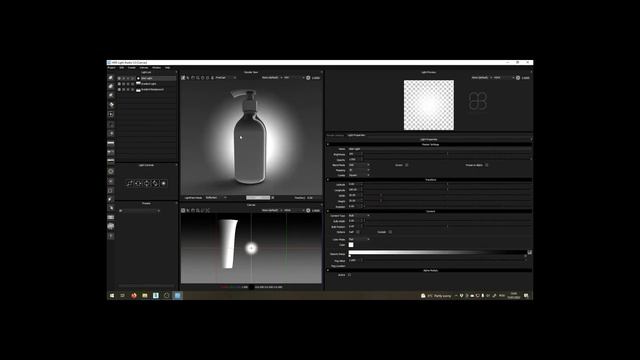
Task: Toggle the Half option checkbox
Action: pos(358,232)
